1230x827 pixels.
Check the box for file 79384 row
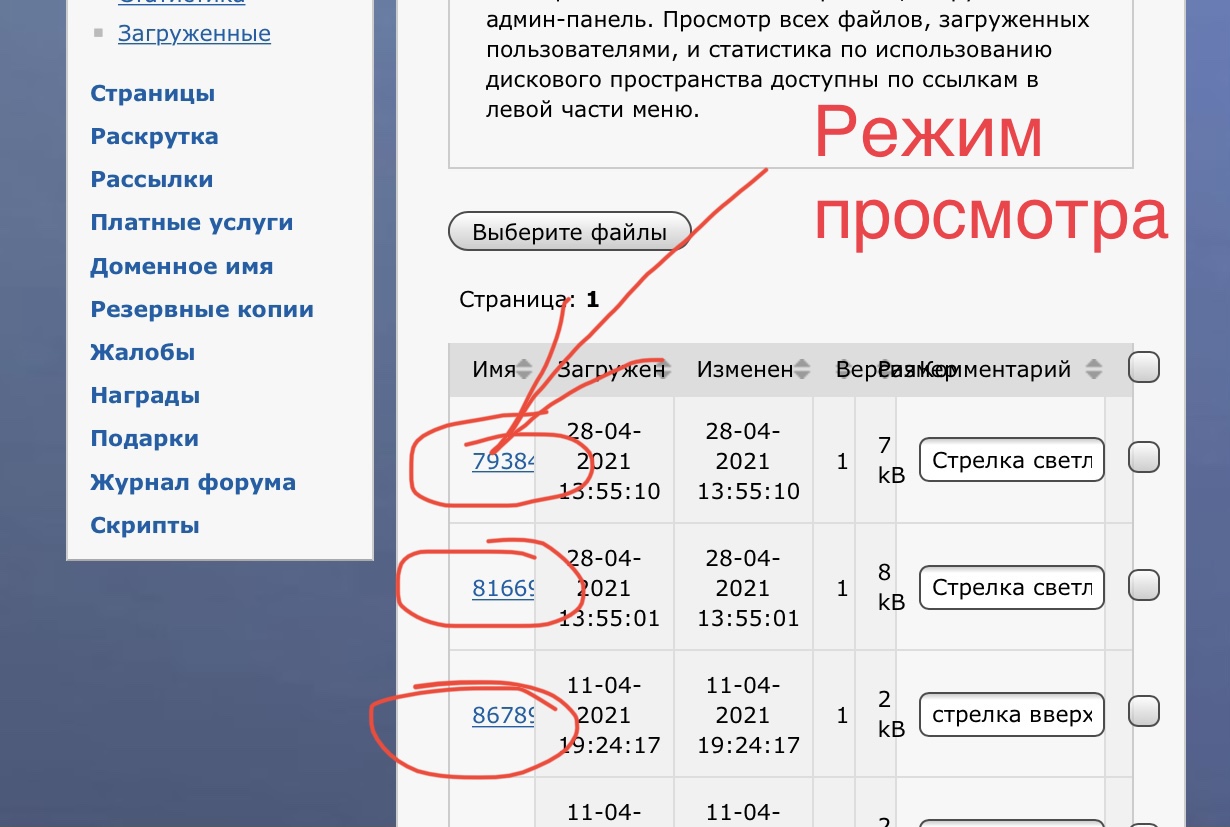point(1144,458)
